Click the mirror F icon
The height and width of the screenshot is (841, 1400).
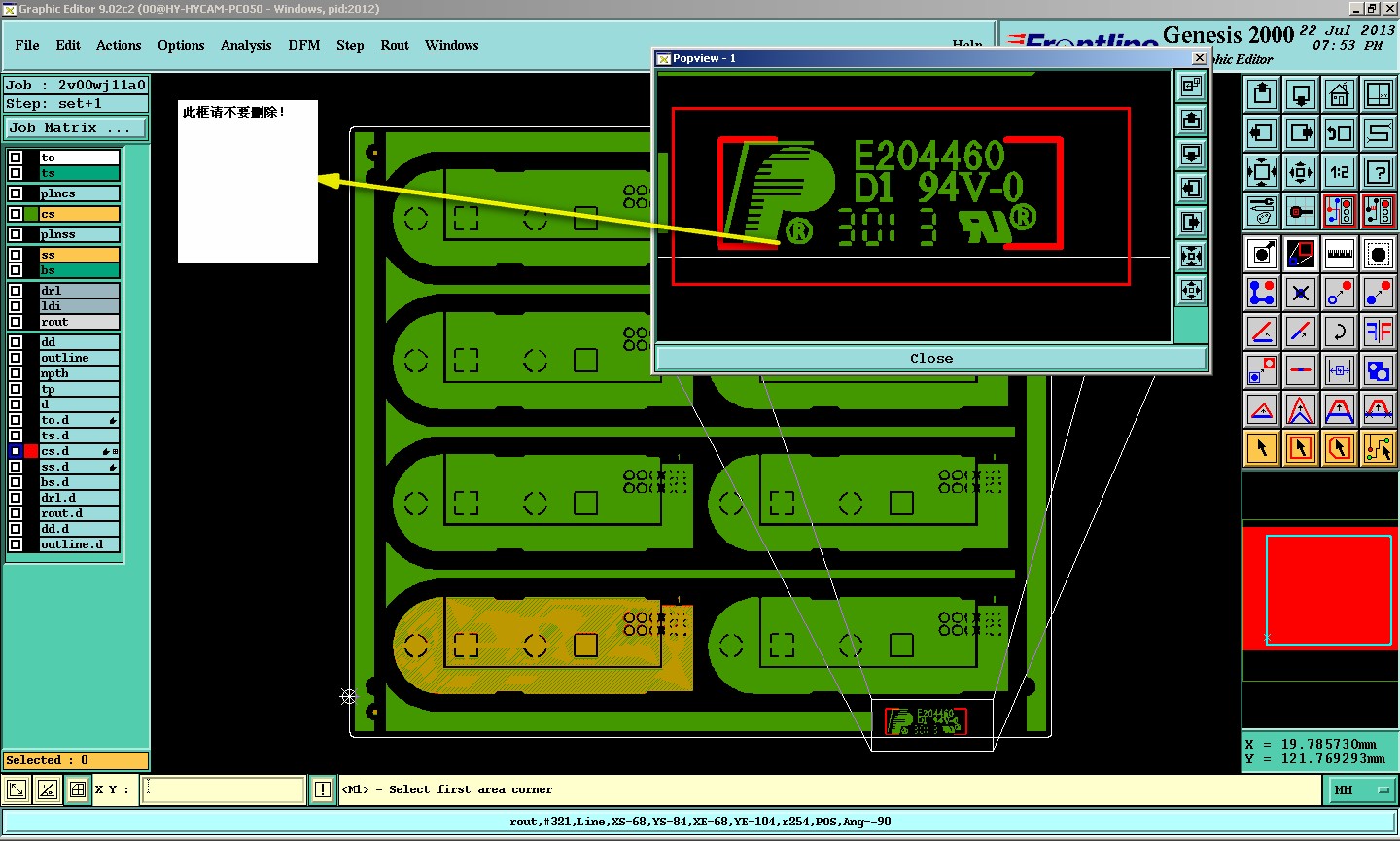(1379, 332)
